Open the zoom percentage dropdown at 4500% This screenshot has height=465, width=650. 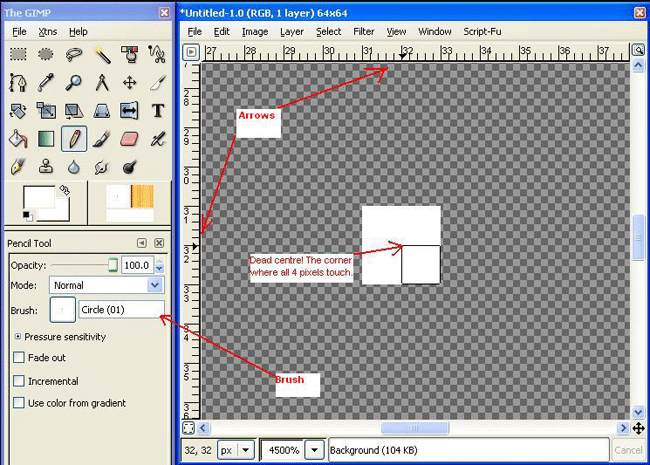pos(315,450)
